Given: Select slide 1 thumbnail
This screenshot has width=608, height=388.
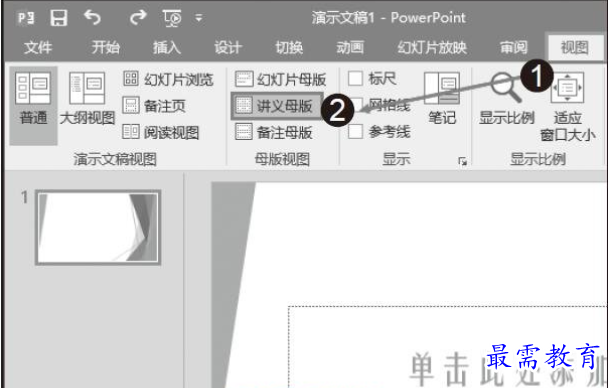Looking at the screenshot, I should 98,228.
